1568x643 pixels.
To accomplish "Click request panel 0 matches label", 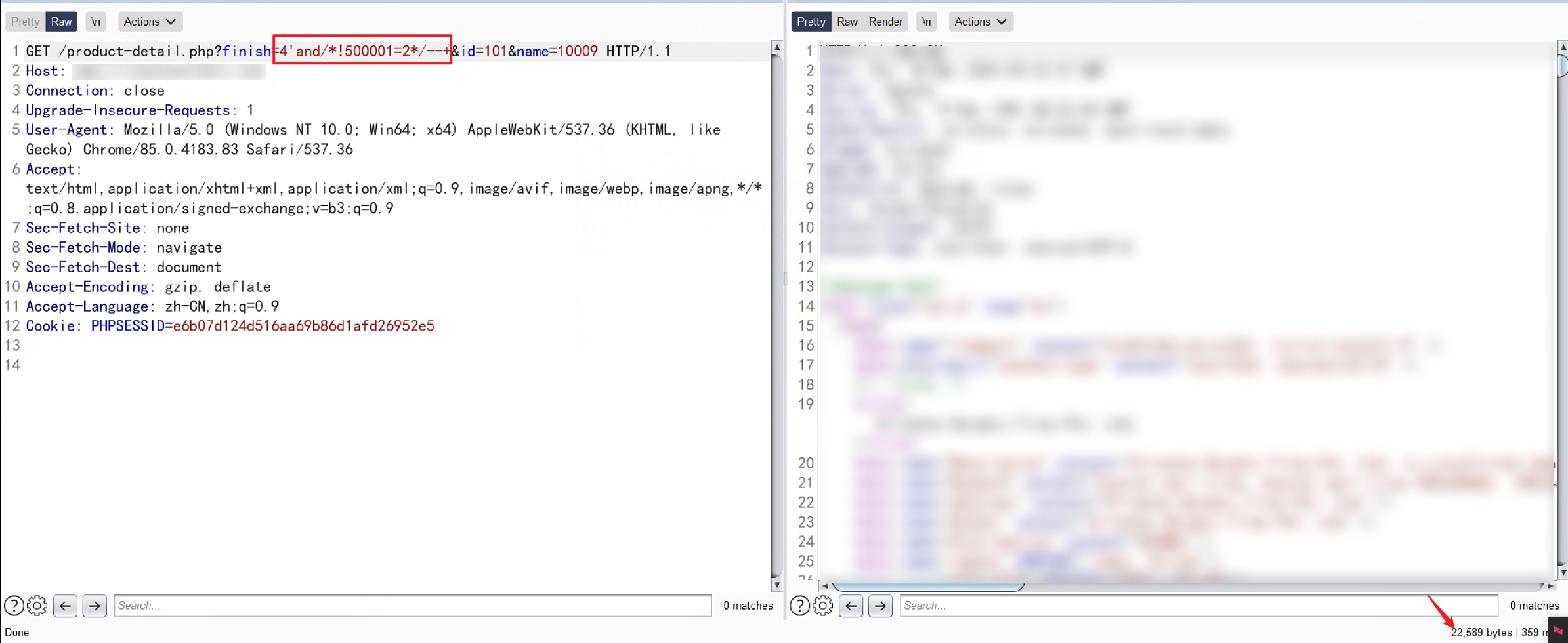I will (x=748, y=606).
